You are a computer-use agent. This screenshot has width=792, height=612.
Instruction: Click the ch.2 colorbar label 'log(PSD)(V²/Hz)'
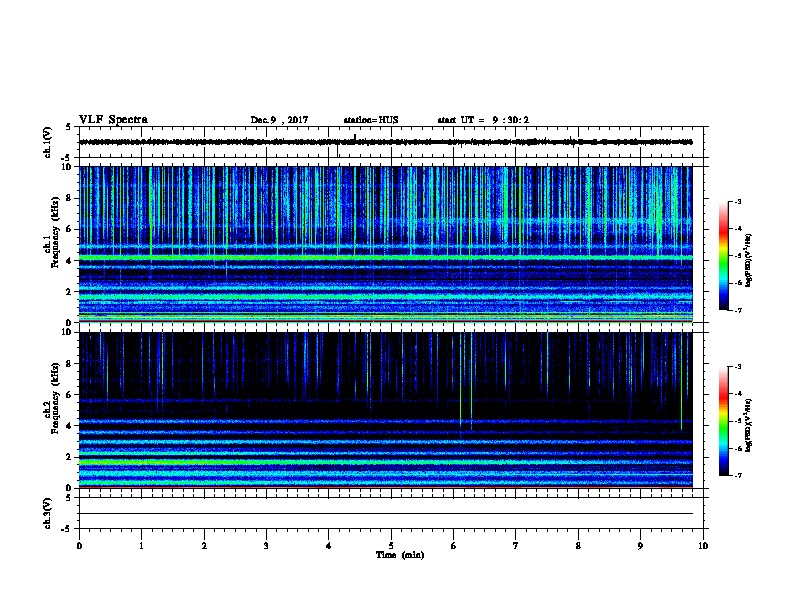(x=749, y=425)
